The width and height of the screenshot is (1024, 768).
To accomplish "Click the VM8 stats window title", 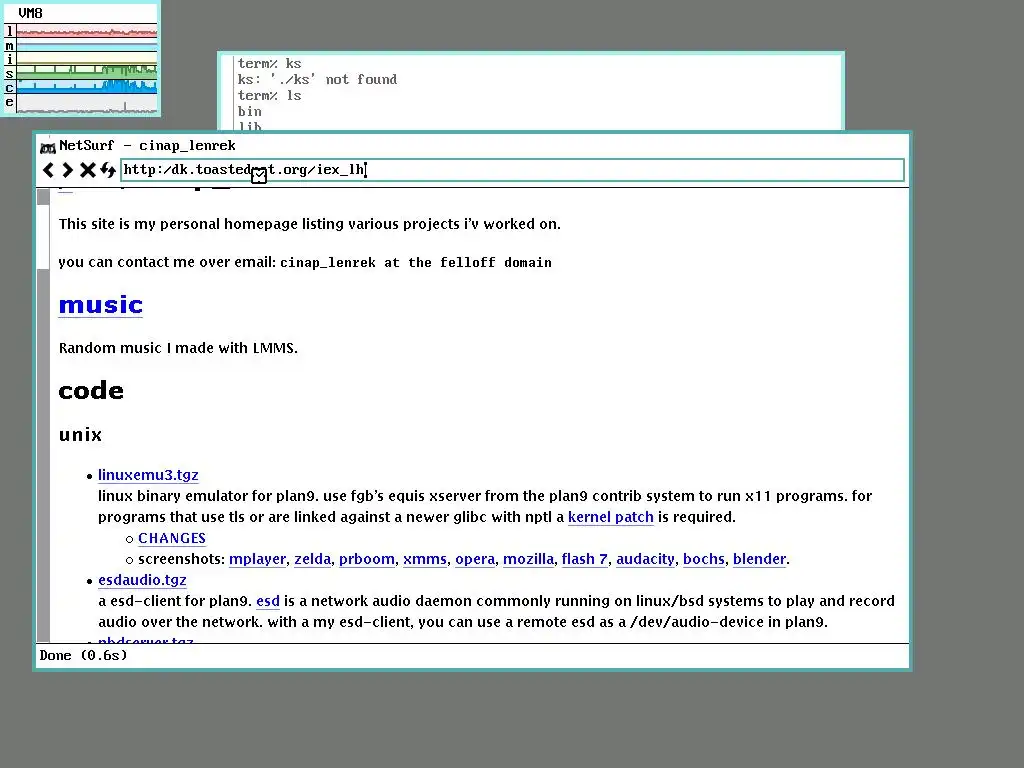I will (x=30, y=13).
